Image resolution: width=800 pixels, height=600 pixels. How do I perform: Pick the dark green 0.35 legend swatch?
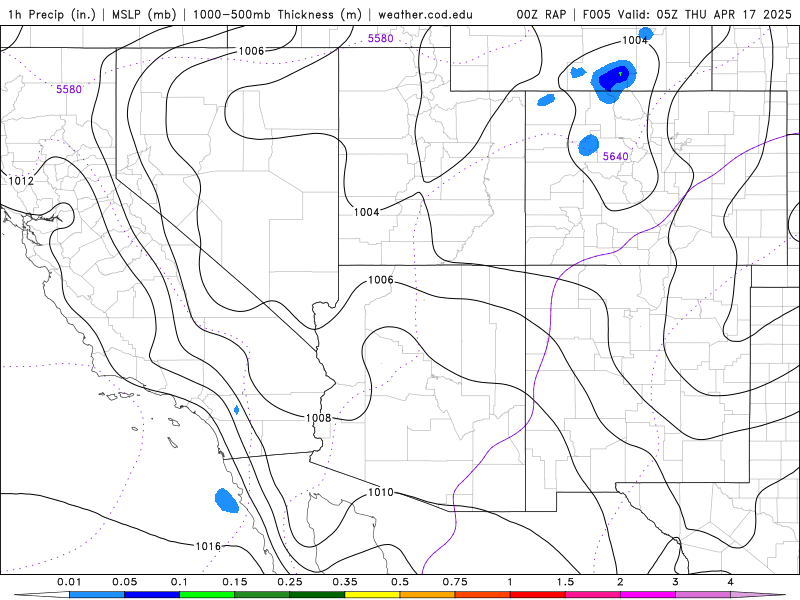coord(317,594)
